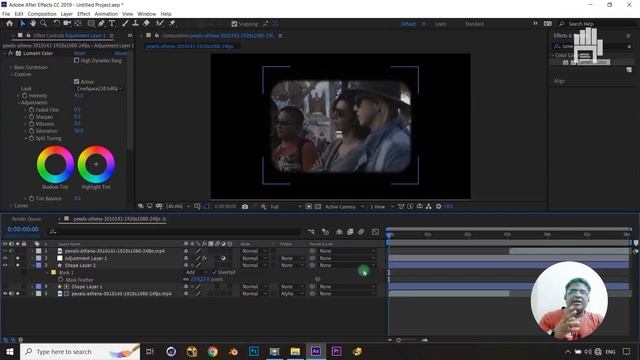640x360 pixels.
Task: Open the Mask 1 mode dropdown showing Add
Action: [x=196, y=272]
